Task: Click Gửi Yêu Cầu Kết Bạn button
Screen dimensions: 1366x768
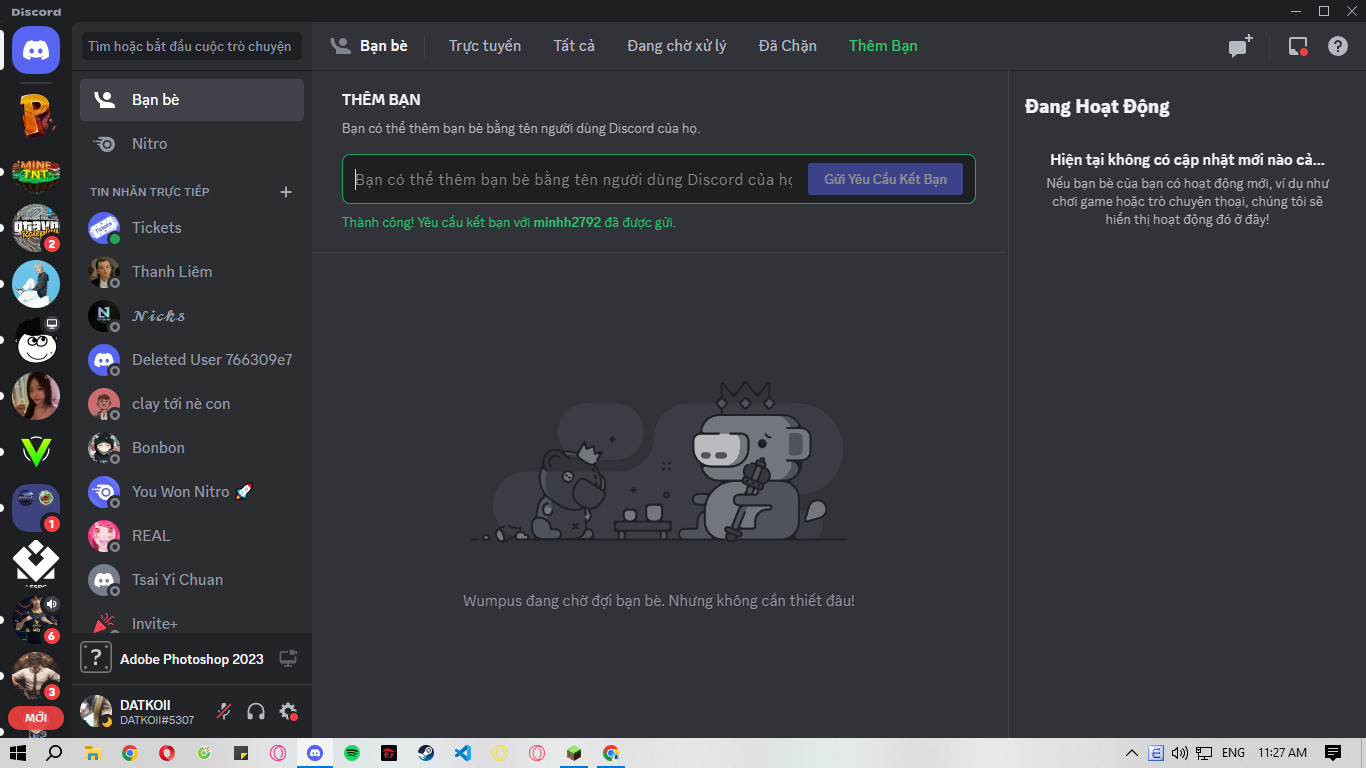Action: 885,180
